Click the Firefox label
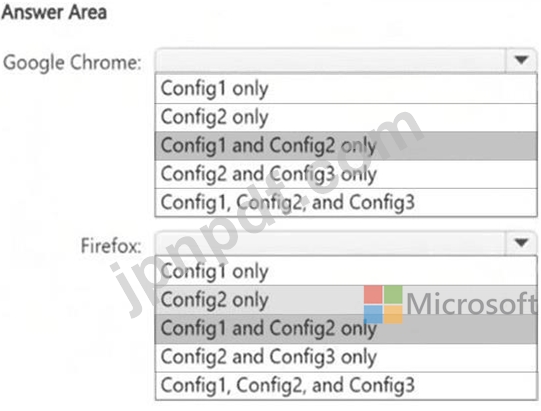Screen dimensions: 541x411 pyautogui.click(x=111, y=246)
